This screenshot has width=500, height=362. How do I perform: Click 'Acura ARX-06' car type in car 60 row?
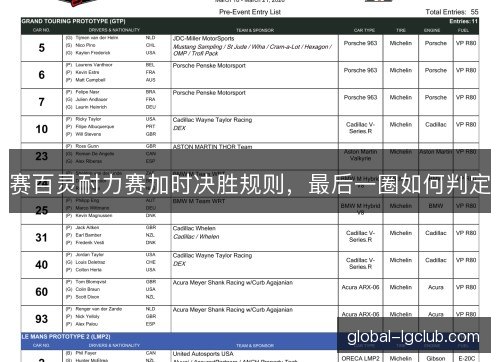point(360,287)
